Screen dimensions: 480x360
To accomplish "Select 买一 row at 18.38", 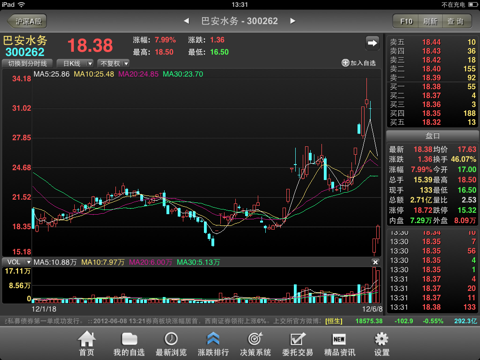I will click(433, 87).
